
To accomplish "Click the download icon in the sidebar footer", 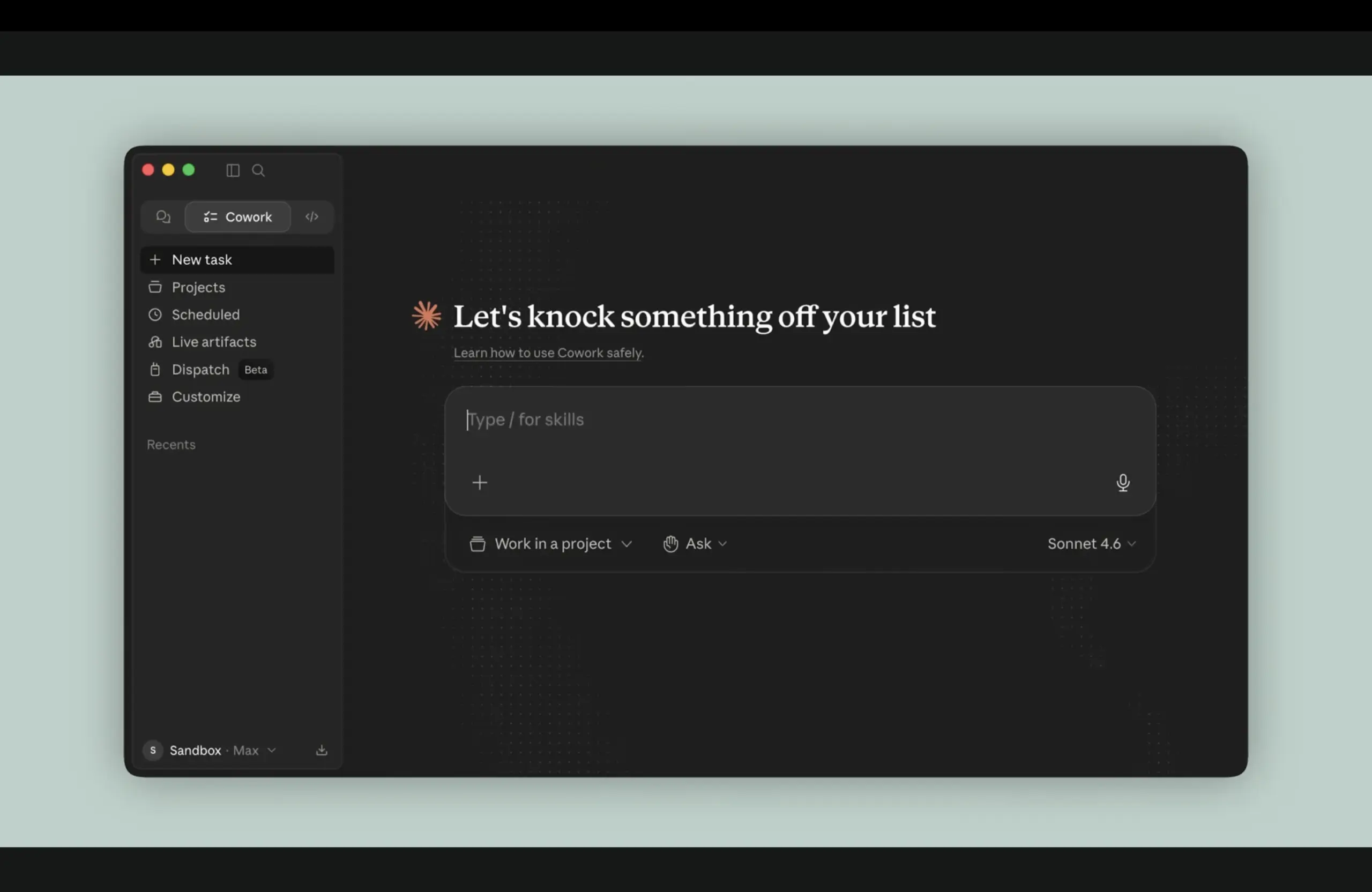I will click(322, 750).
